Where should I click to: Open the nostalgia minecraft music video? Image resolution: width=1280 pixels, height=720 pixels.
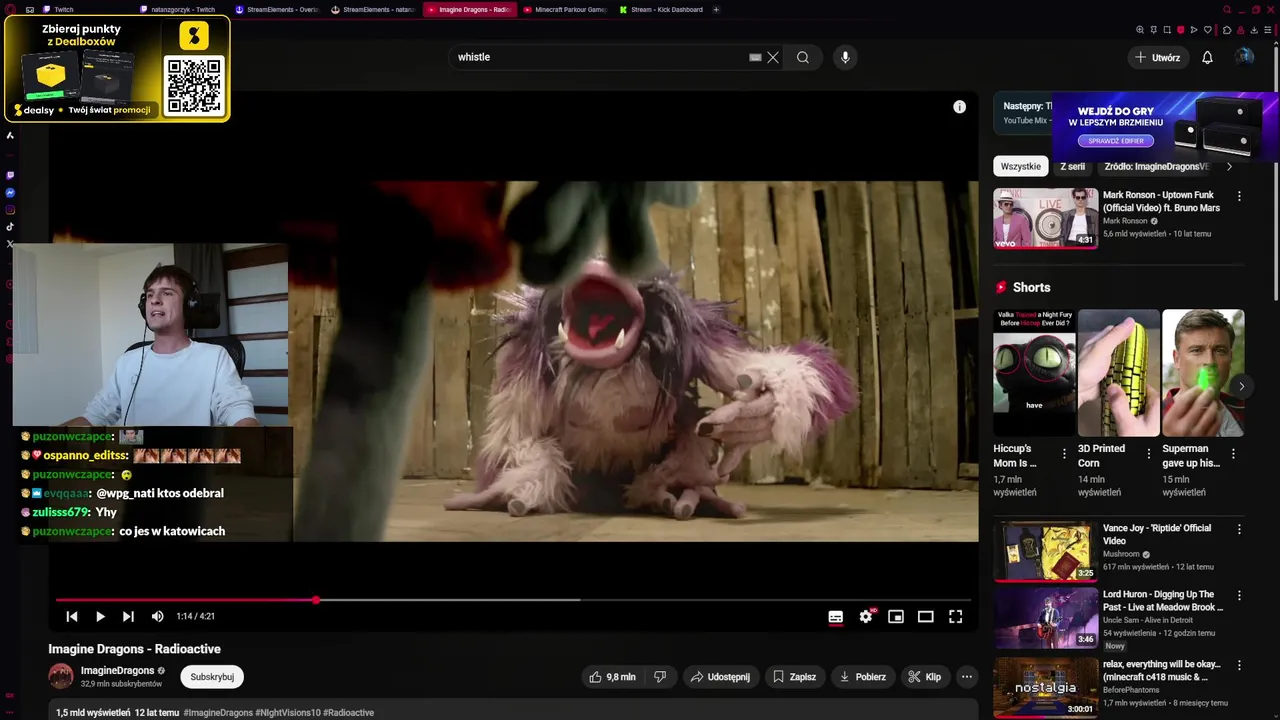click(1045, 686)
